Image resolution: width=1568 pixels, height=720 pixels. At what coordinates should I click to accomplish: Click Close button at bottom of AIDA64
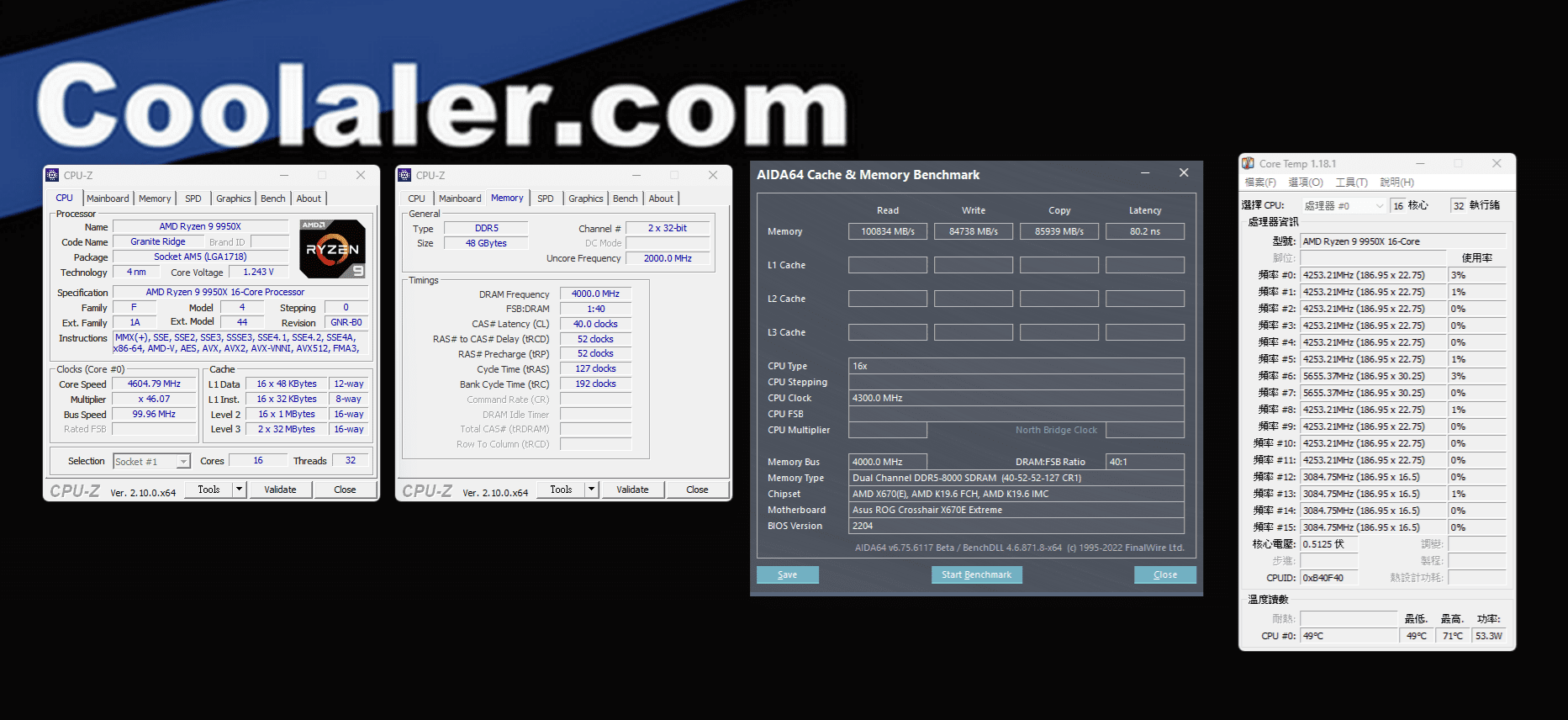coord(1165,574)
